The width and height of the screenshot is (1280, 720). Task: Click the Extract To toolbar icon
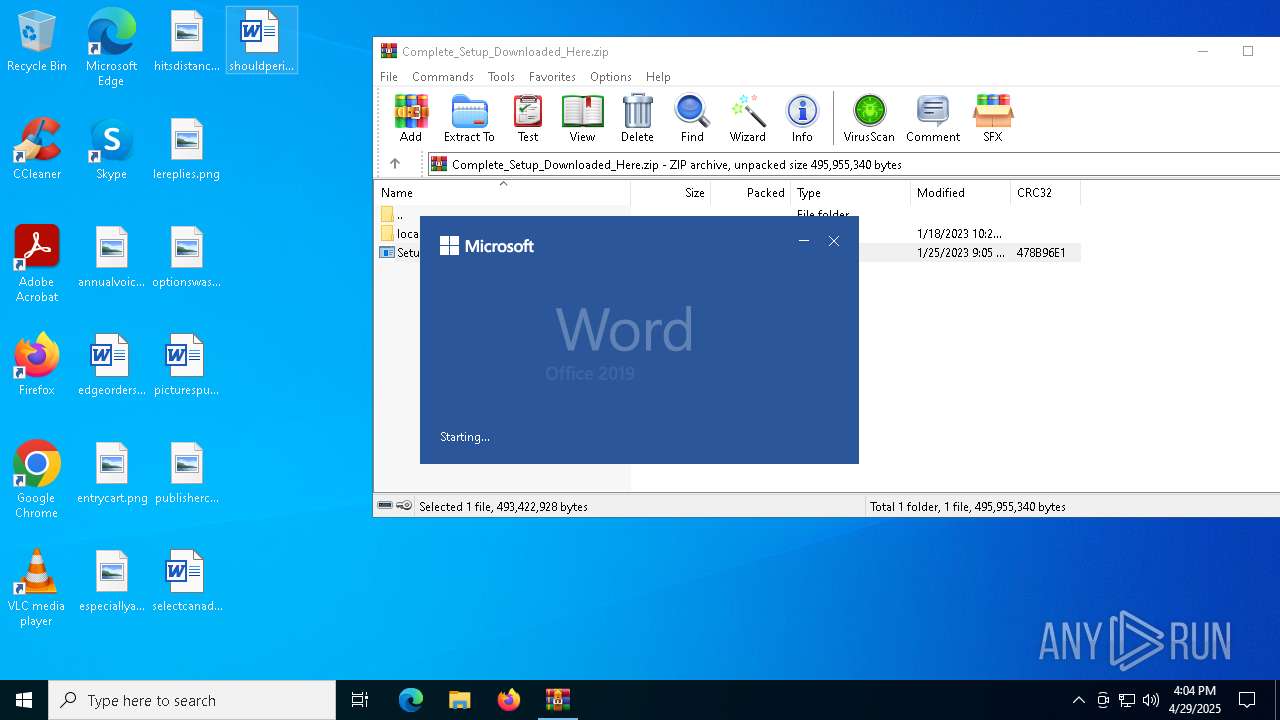(469, 119)
